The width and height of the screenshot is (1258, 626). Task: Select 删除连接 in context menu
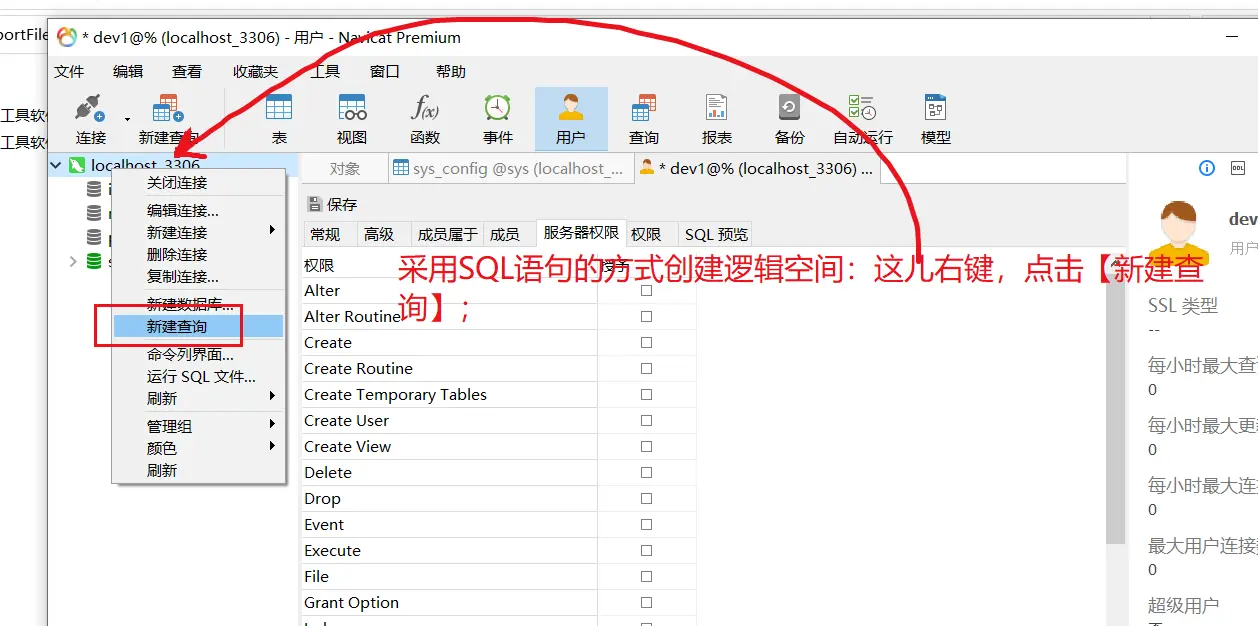pyautogui.click(x=200, y=254)
